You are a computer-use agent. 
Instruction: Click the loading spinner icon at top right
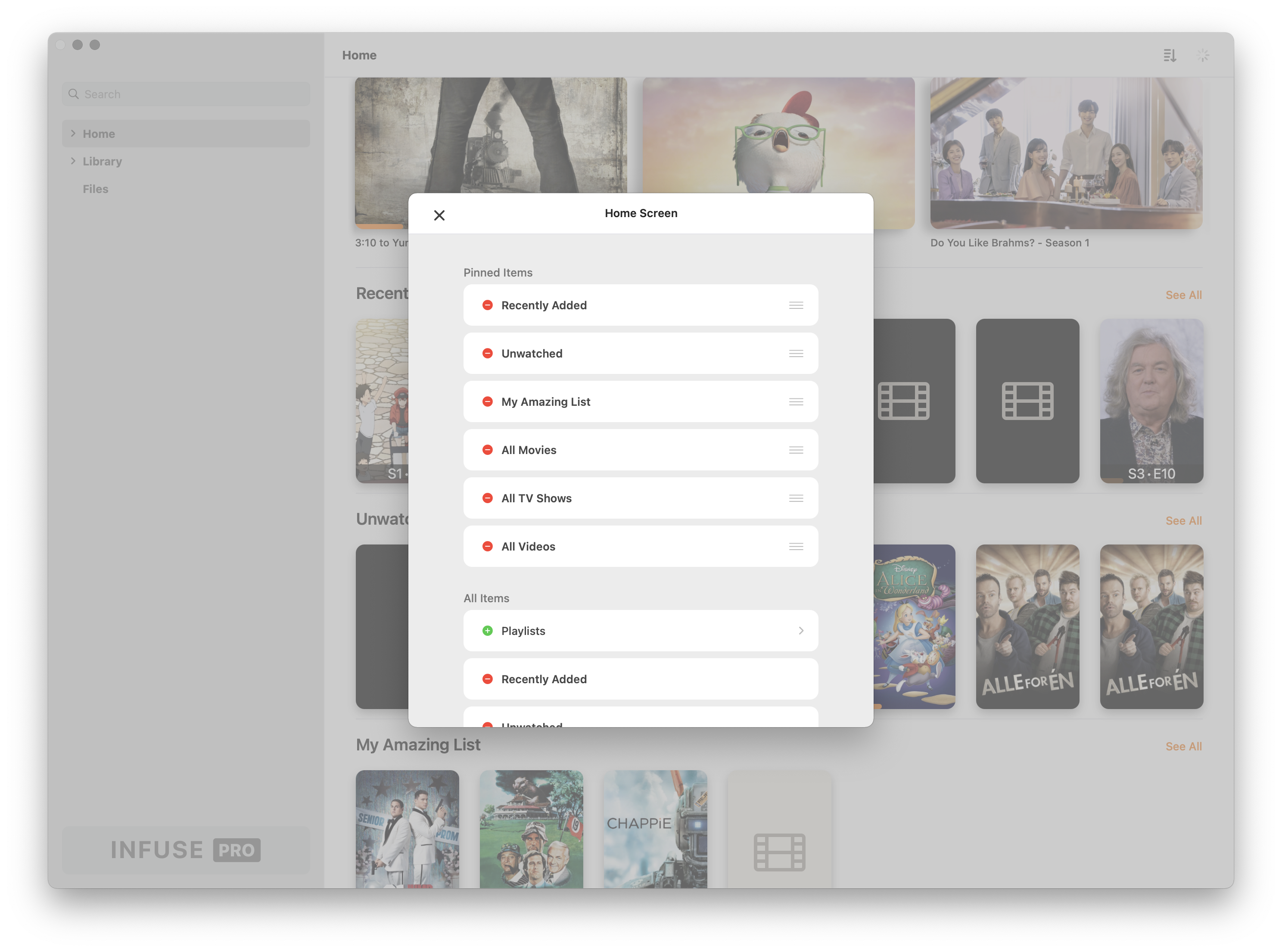pos(1202,55)
